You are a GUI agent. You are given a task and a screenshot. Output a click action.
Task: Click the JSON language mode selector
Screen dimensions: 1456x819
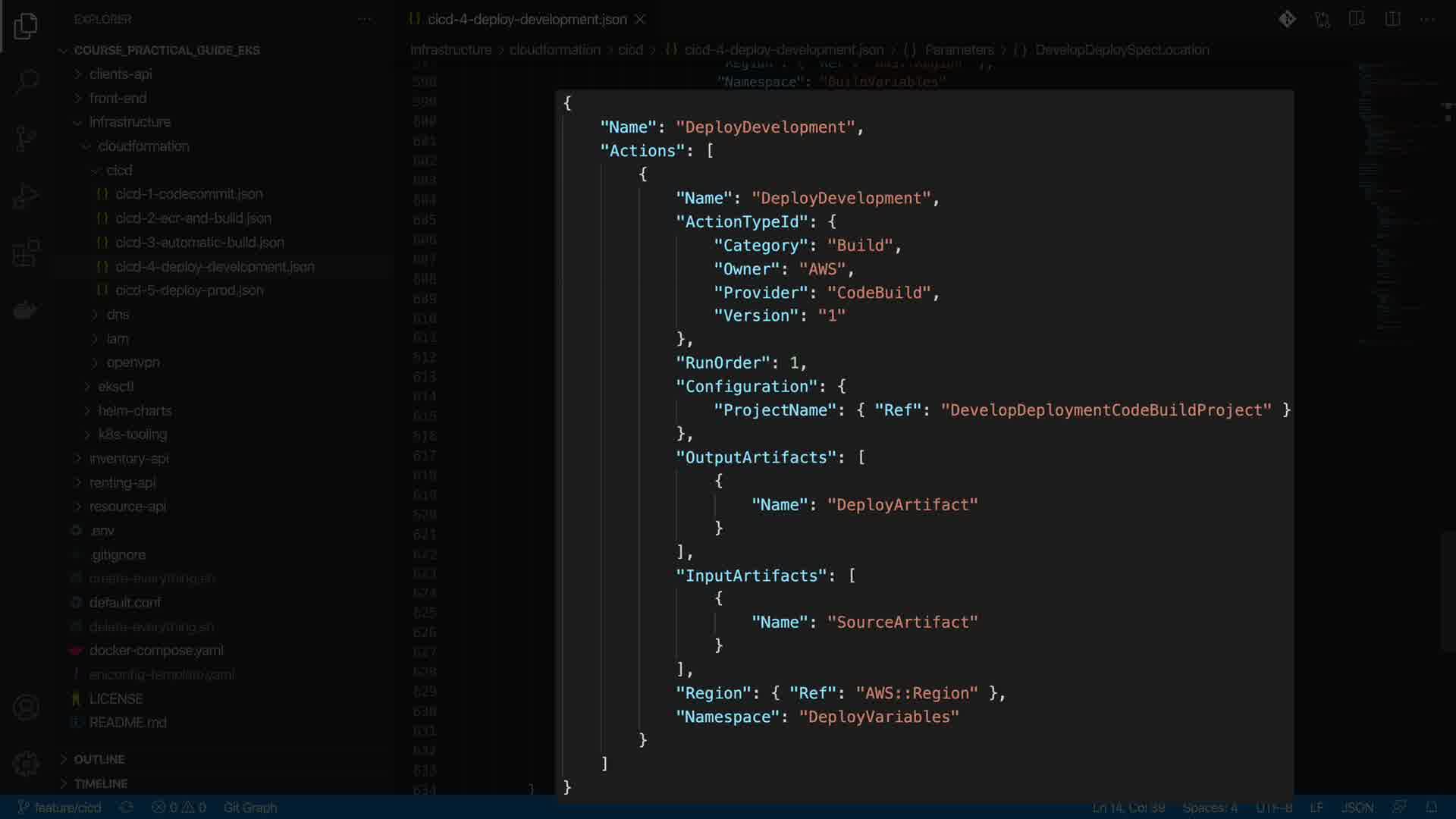1357,807
